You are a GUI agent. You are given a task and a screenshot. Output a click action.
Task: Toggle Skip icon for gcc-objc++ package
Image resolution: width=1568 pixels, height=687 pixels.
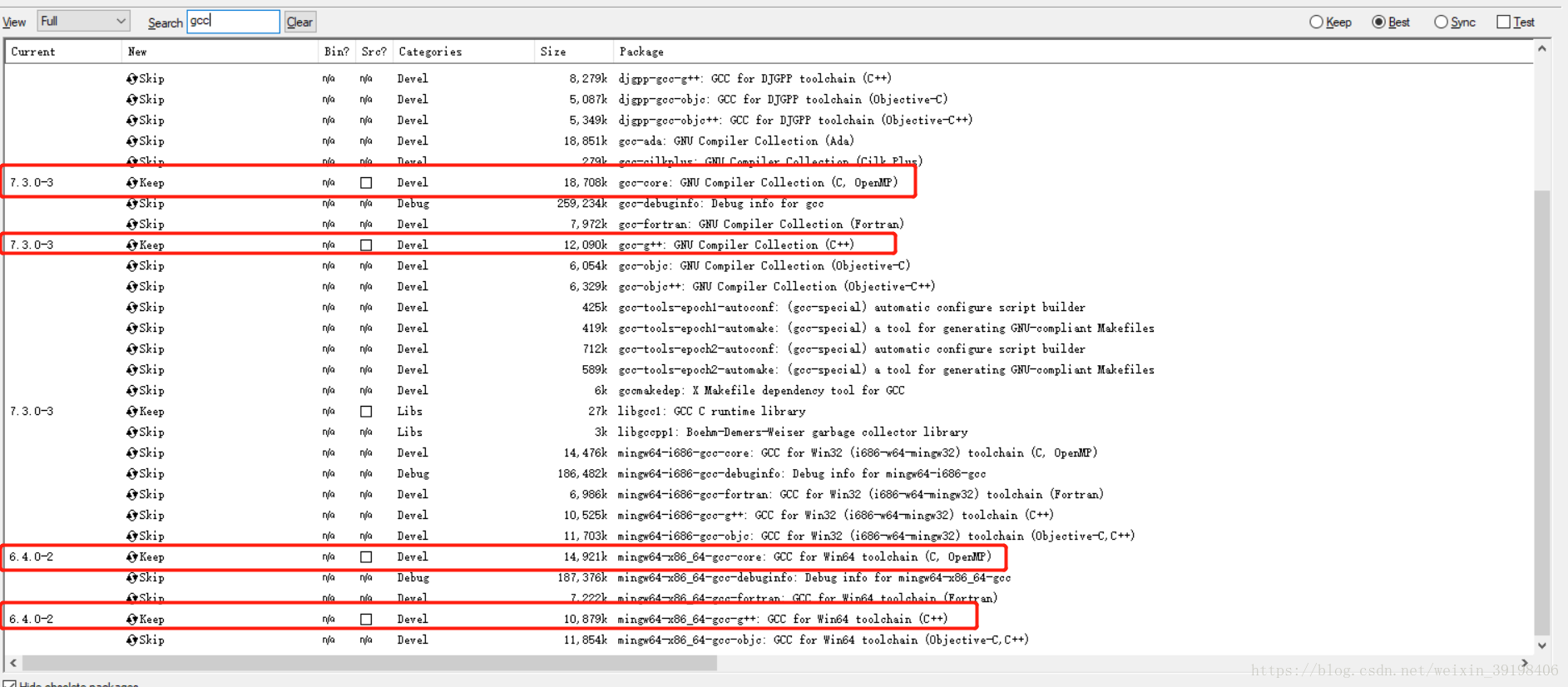pyautogui.click(x=131, y=286)
